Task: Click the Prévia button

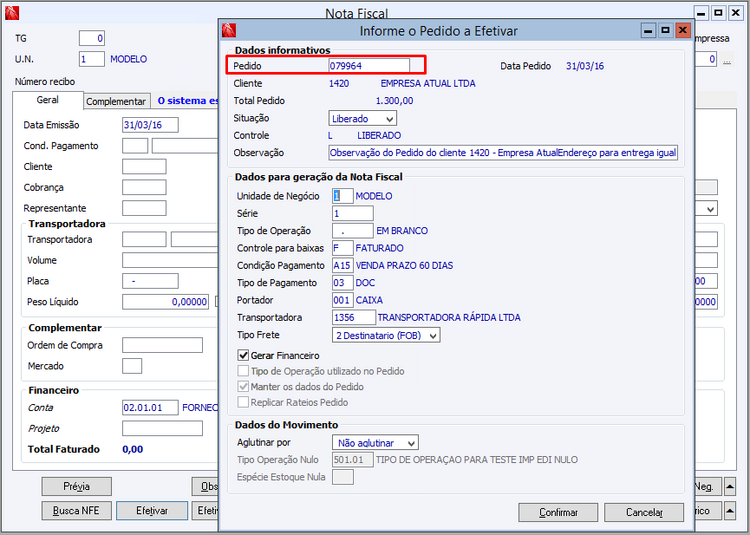Action: 77,487
